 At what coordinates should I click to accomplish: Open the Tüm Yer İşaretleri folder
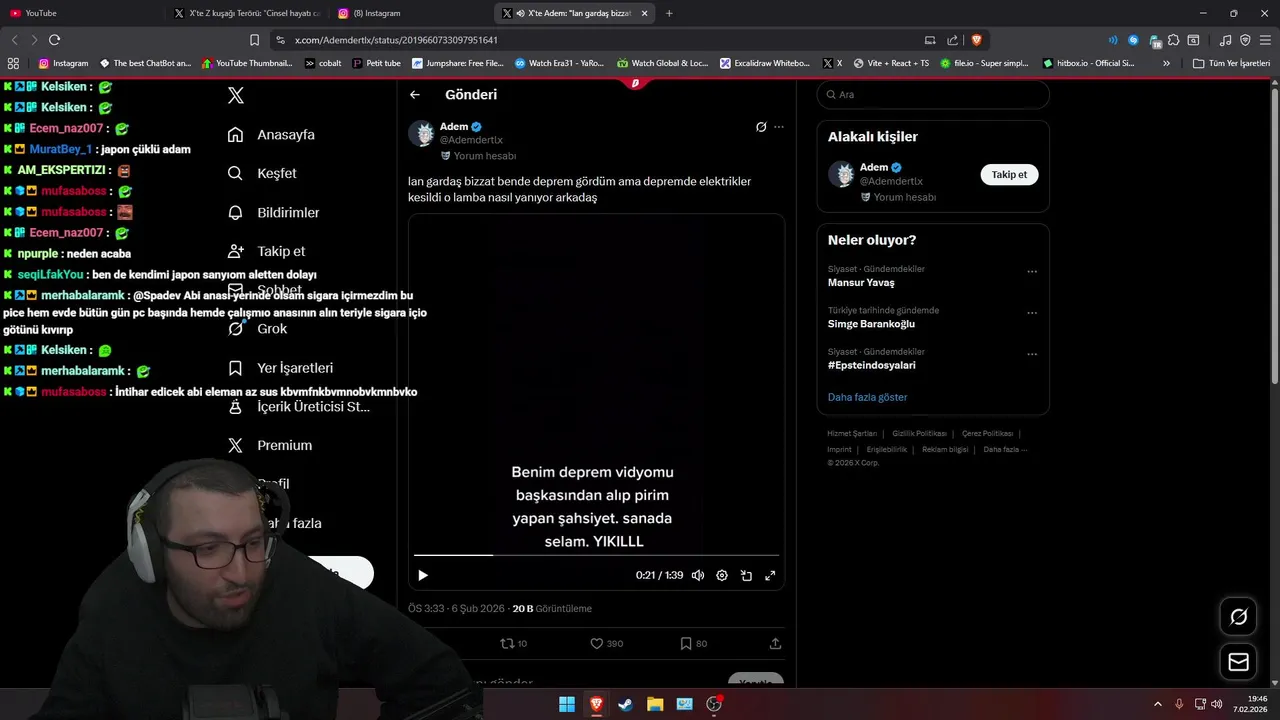[x=1231, y=63]
